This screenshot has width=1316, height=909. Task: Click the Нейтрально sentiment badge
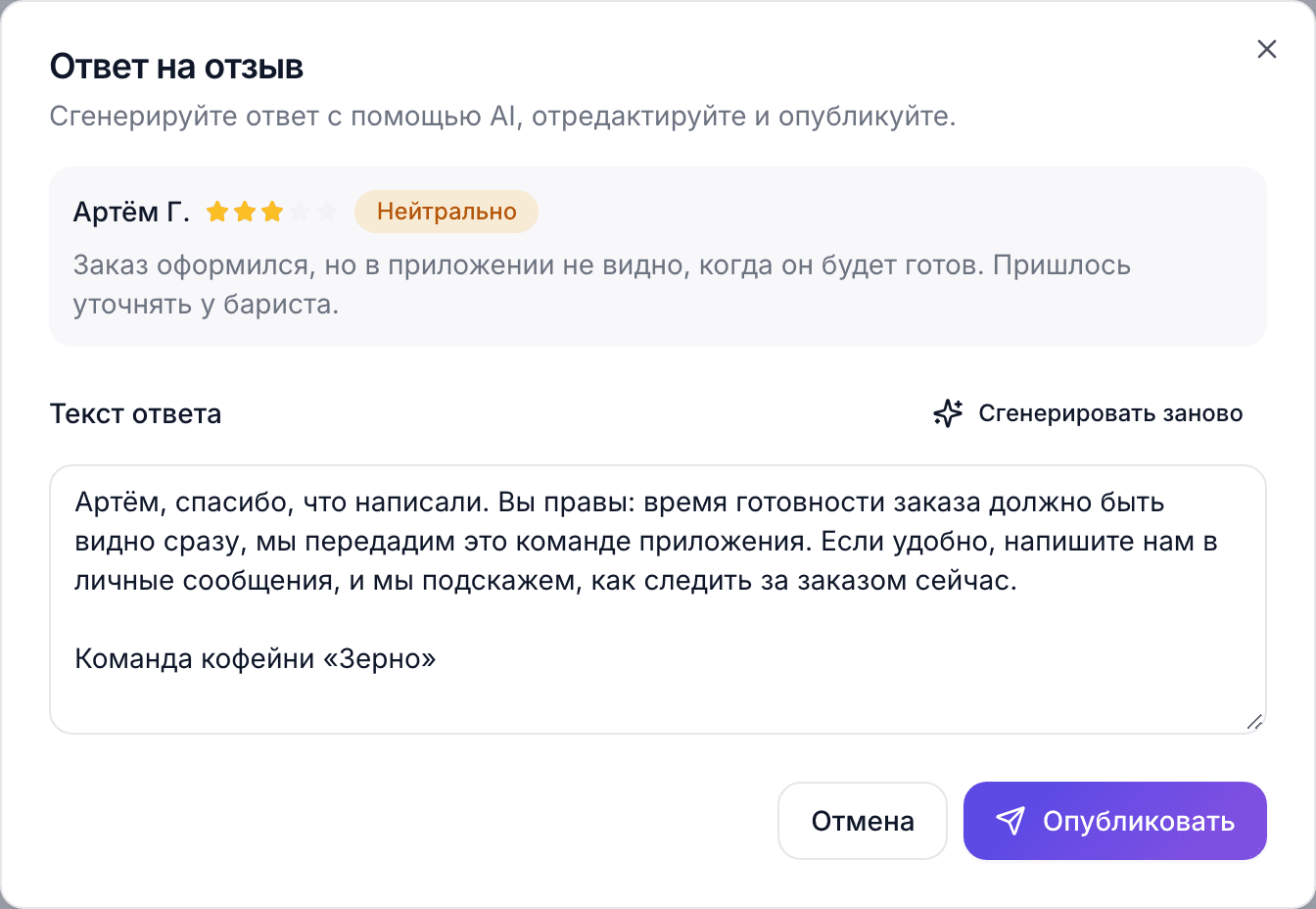pos(446,212)
